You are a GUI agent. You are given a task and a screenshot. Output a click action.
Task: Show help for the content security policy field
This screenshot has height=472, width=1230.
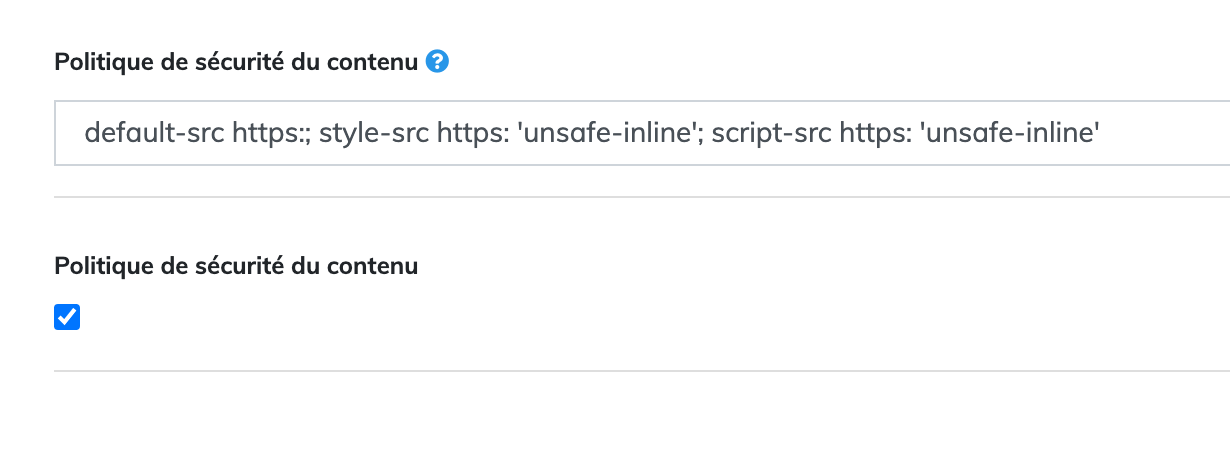coord(437,62)
